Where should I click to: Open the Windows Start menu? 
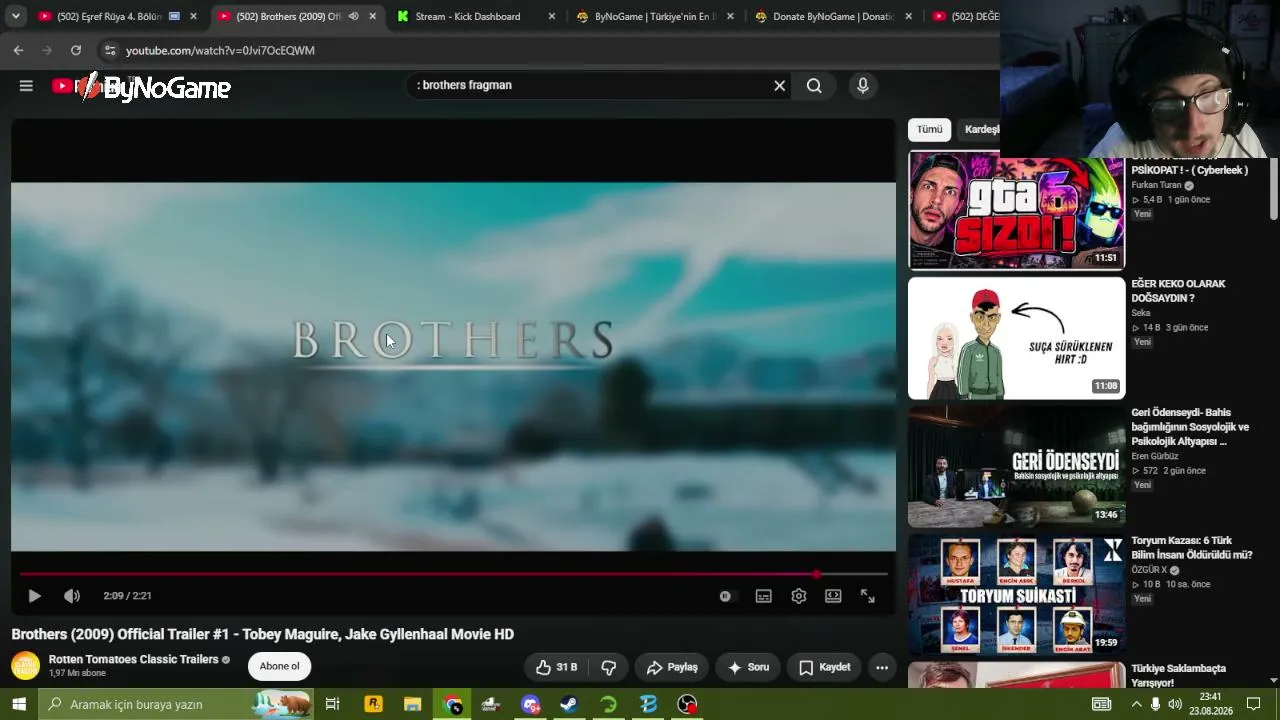pos(18,704)
